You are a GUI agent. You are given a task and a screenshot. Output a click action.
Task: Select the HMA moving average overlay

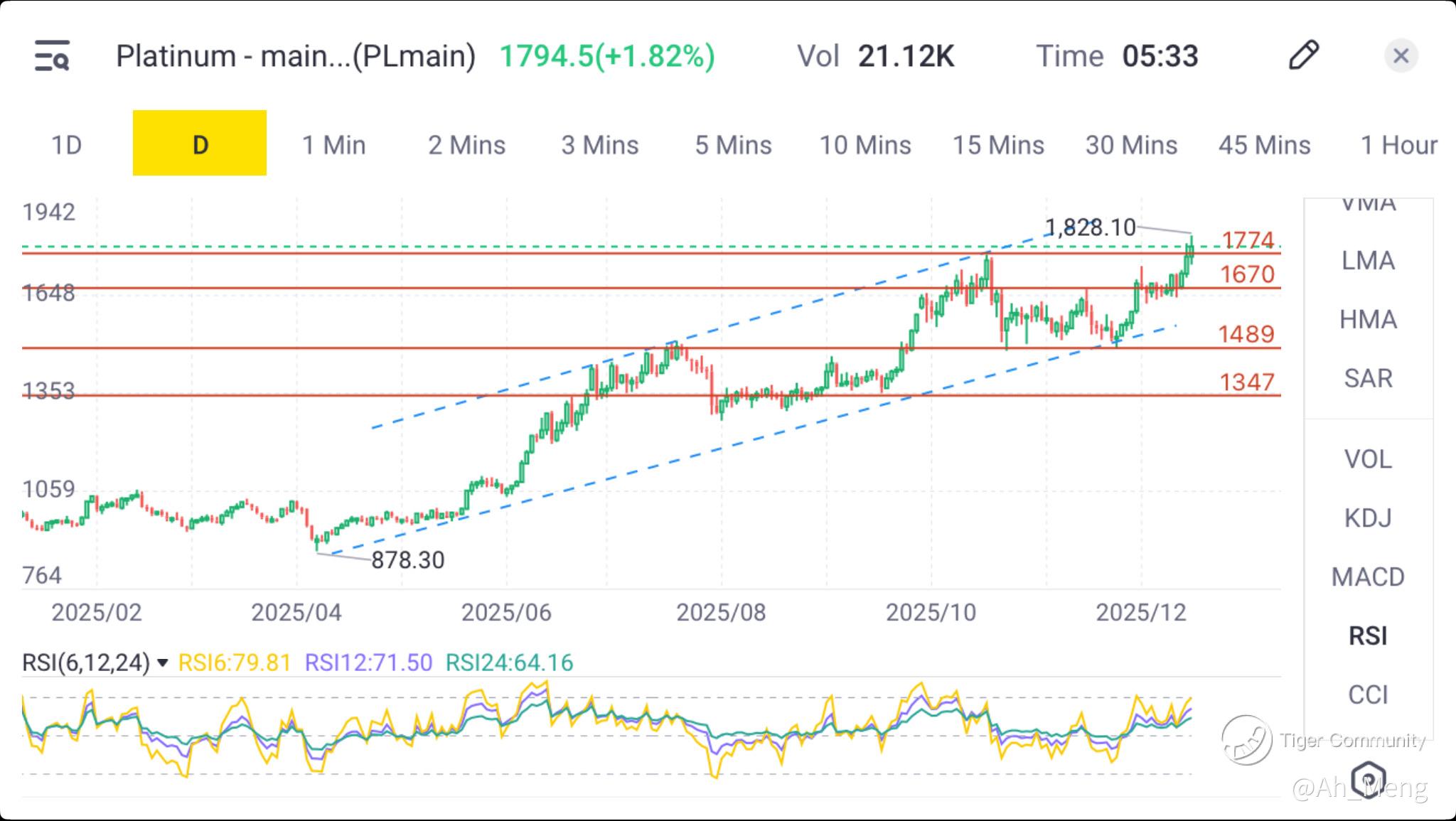coord(1368,320)
